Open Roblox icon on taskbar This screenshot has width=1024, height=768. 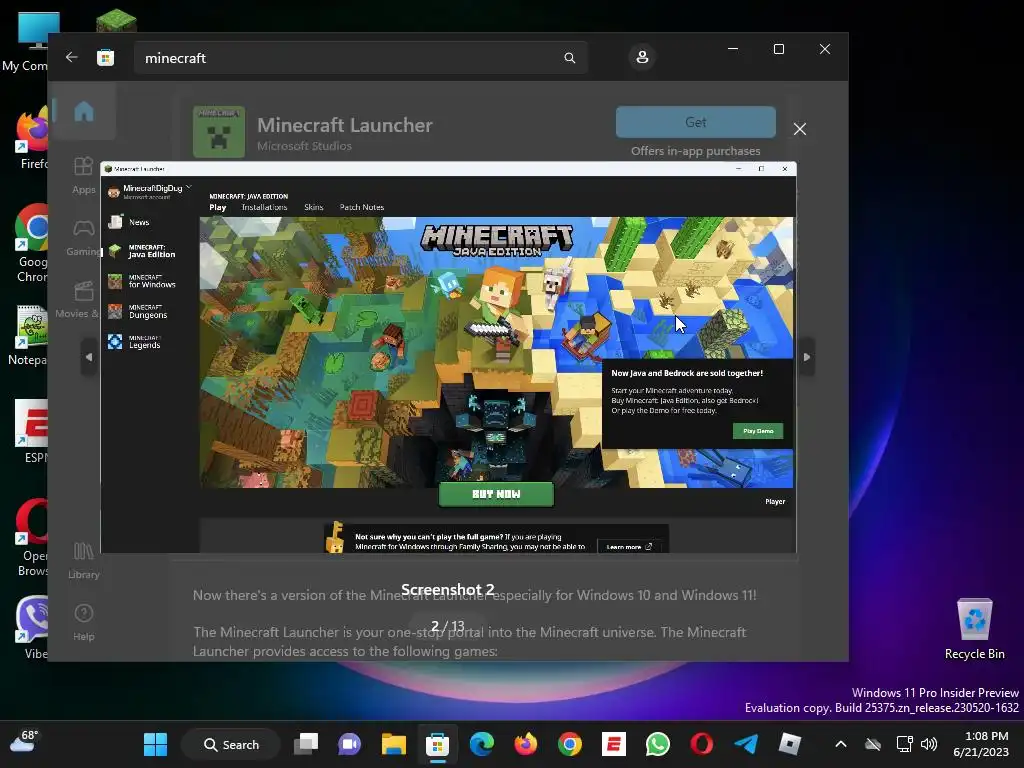(x=790, y=744)
